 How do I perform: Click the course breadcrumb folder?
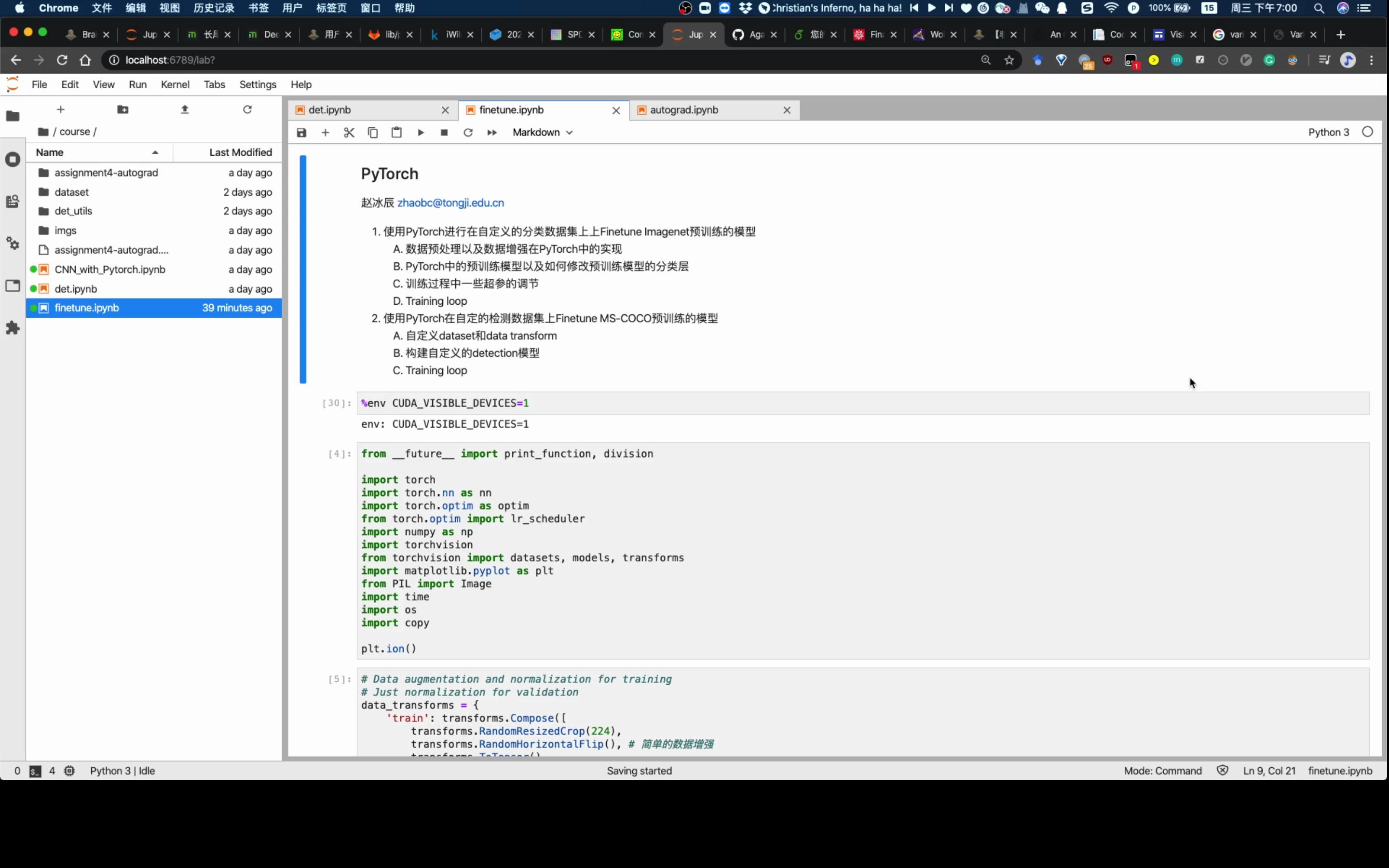click(x=75, y=132)
